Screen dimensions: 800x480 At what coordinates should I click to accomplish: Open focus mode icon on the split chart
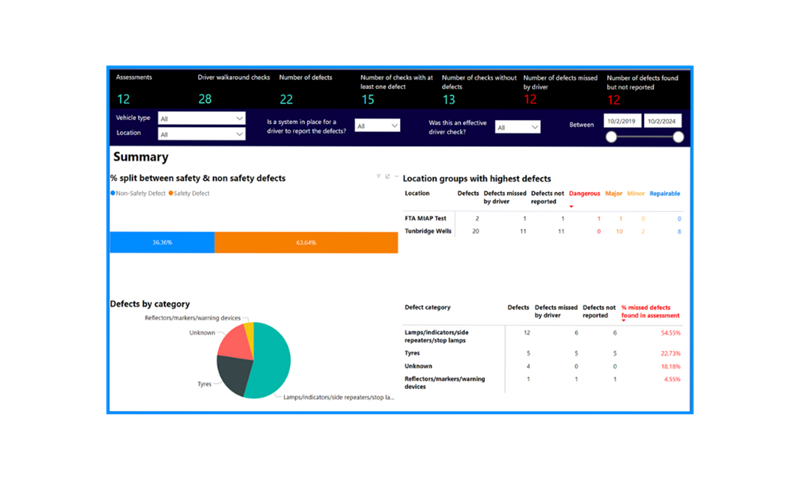(387, 176)
